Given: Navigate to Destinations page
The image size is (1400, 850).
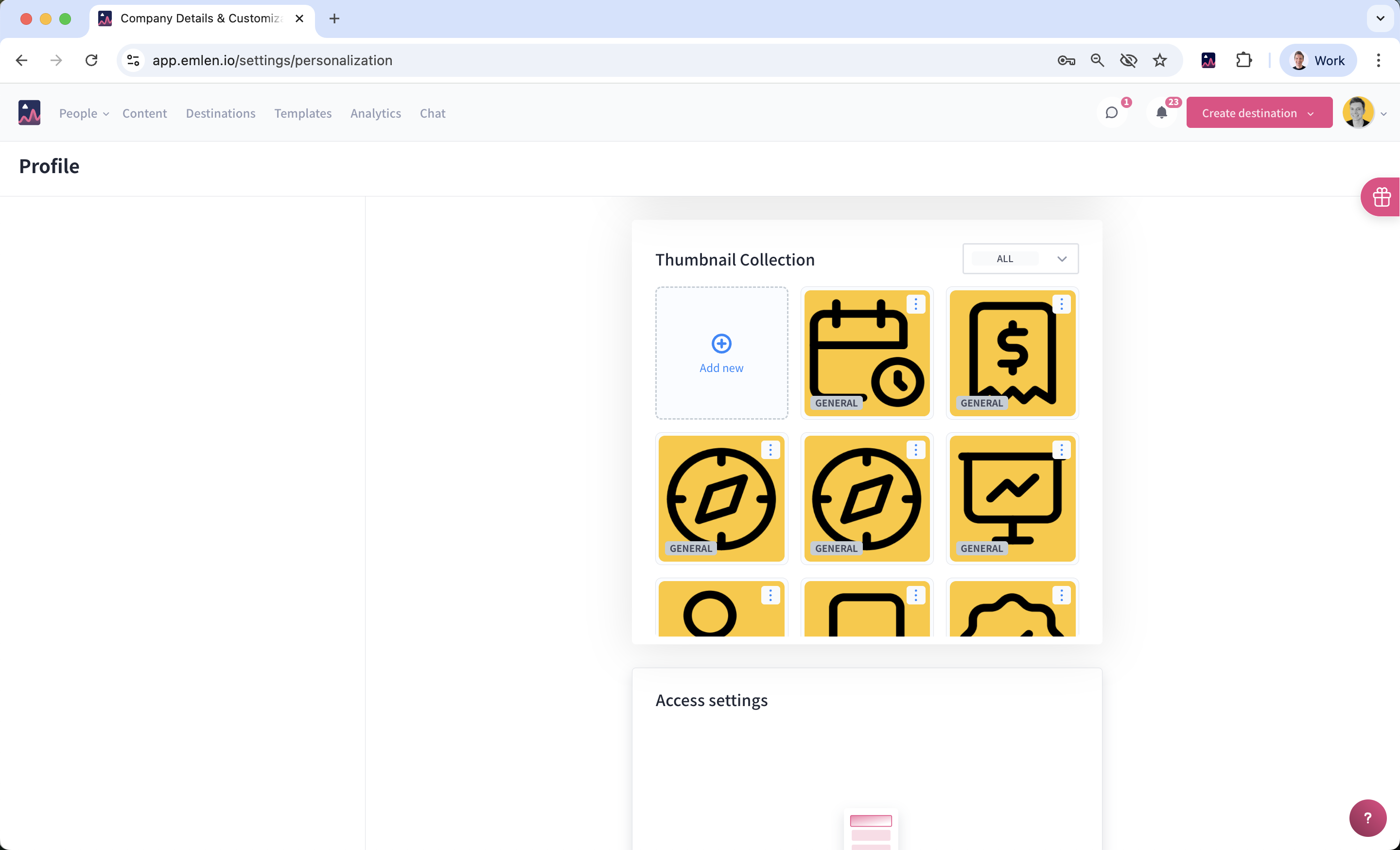Looking at the screenshot, I should pyautogui.click(x=221, y=114).
